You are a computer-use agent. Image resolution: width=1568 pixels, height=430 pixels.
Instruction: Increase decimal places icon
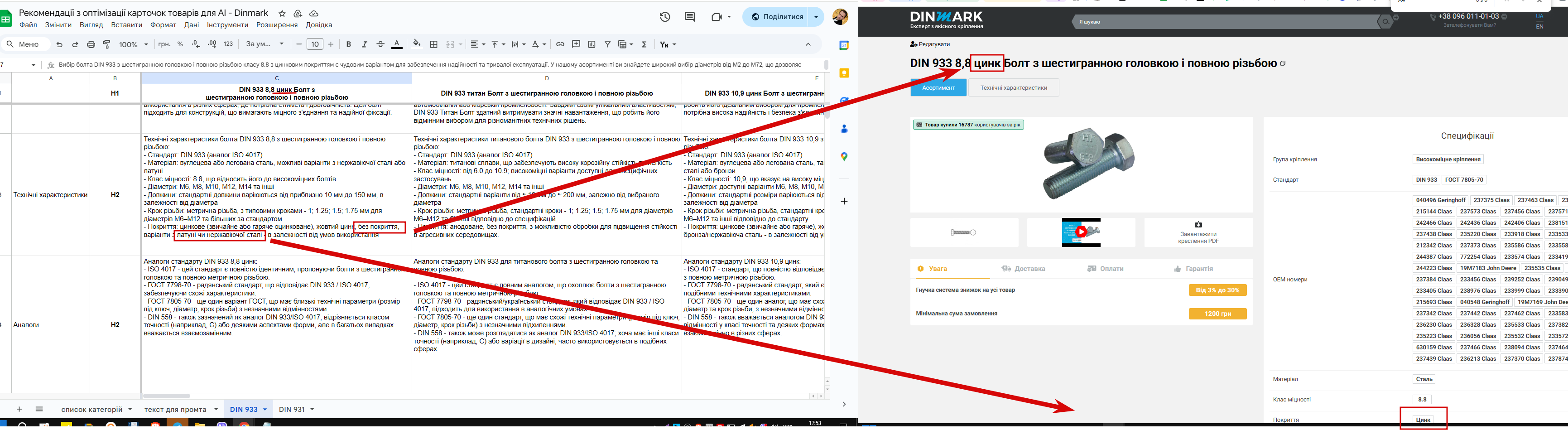click(211, 44)
